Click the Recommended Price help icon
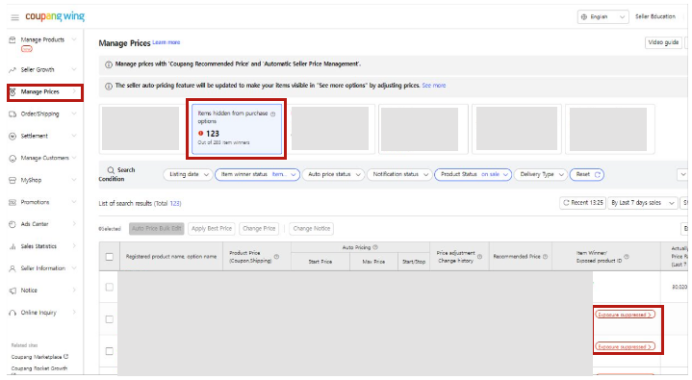 (545, 256)
